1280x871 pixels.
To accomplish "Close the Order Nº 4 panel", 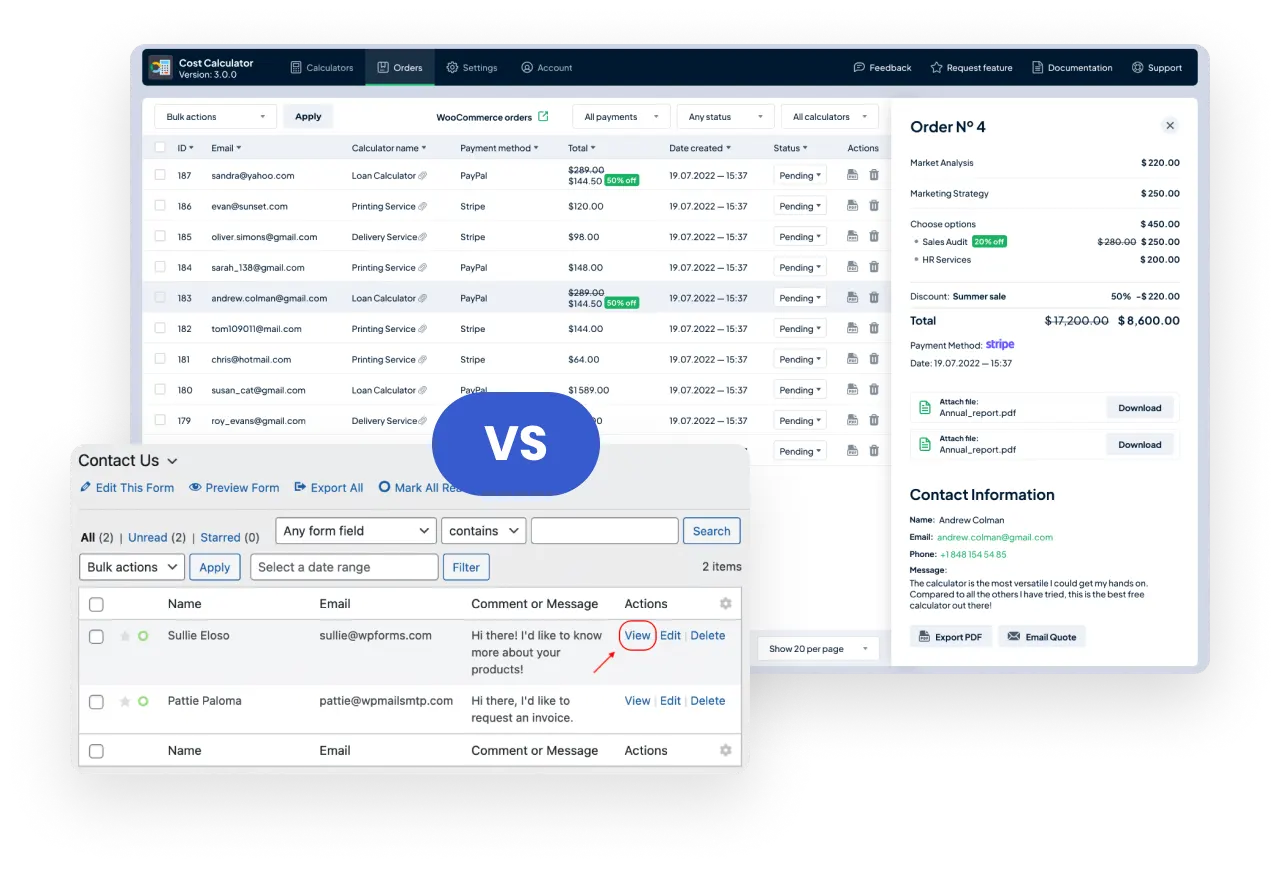I will pos(1170,126).
